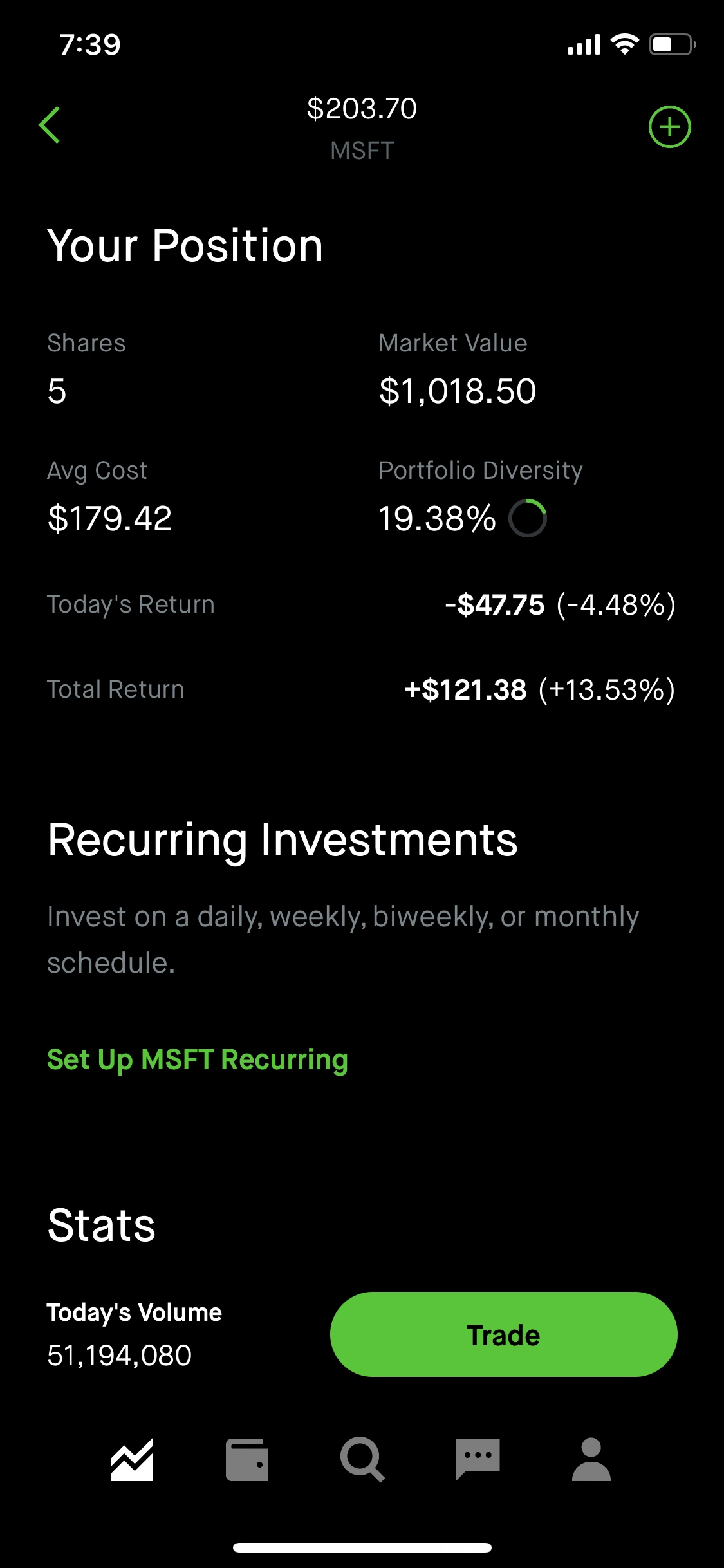This screenshot has height=1568, width=724.
Task: Tap the Today's Return row value
Action: click(x=560, y=605)
